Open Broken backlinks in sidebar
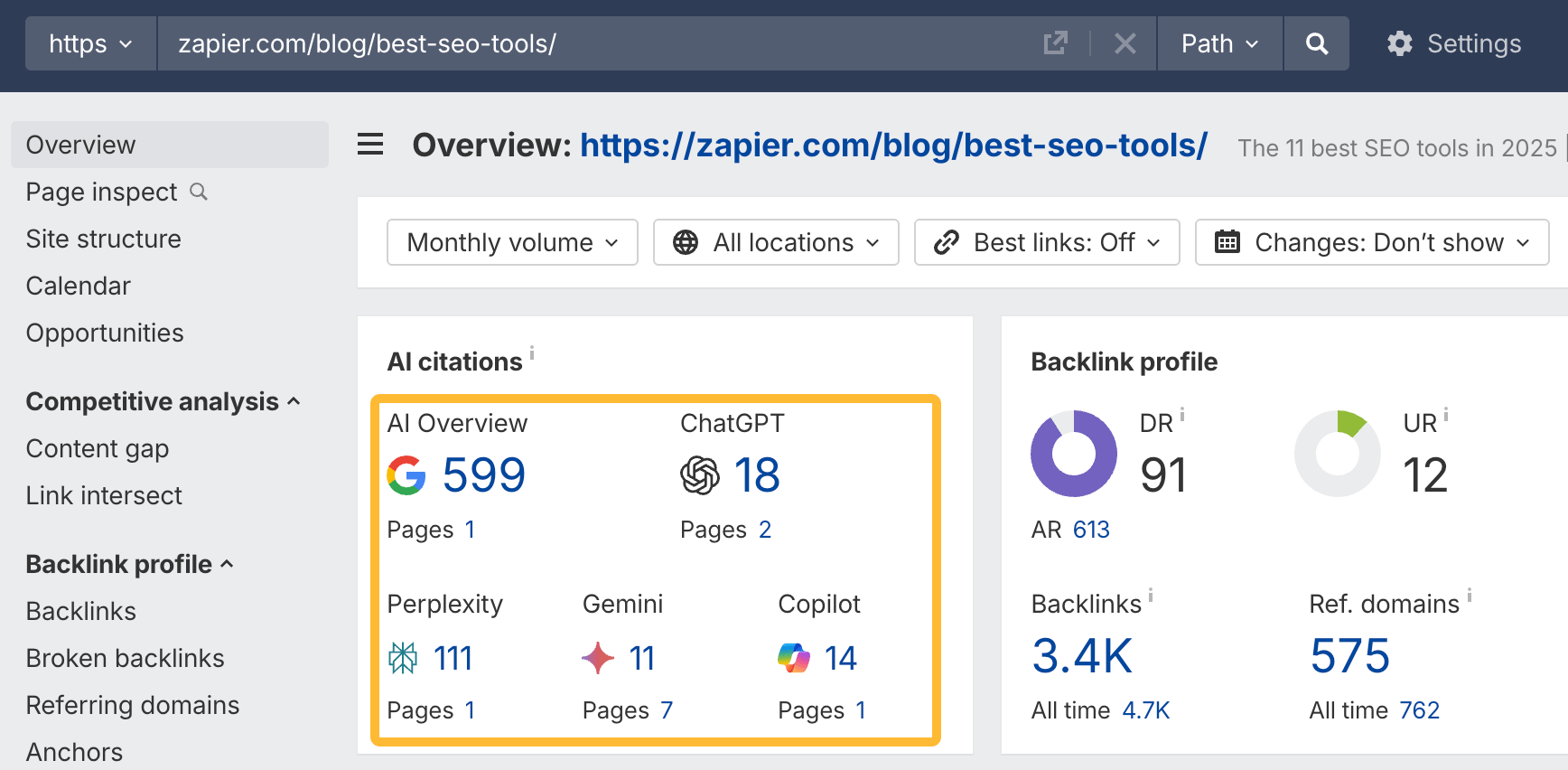 pyautogui.click(x=126, y=658)
